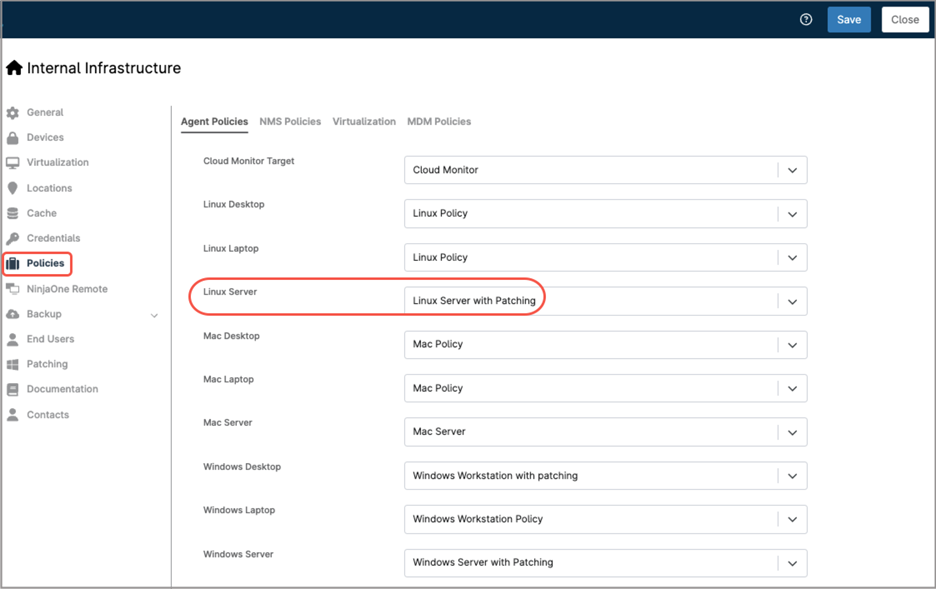Viewport: 936px width, 589px height.
Task: Open the Mac Server policy dropdown
Action: click(789, 432)
